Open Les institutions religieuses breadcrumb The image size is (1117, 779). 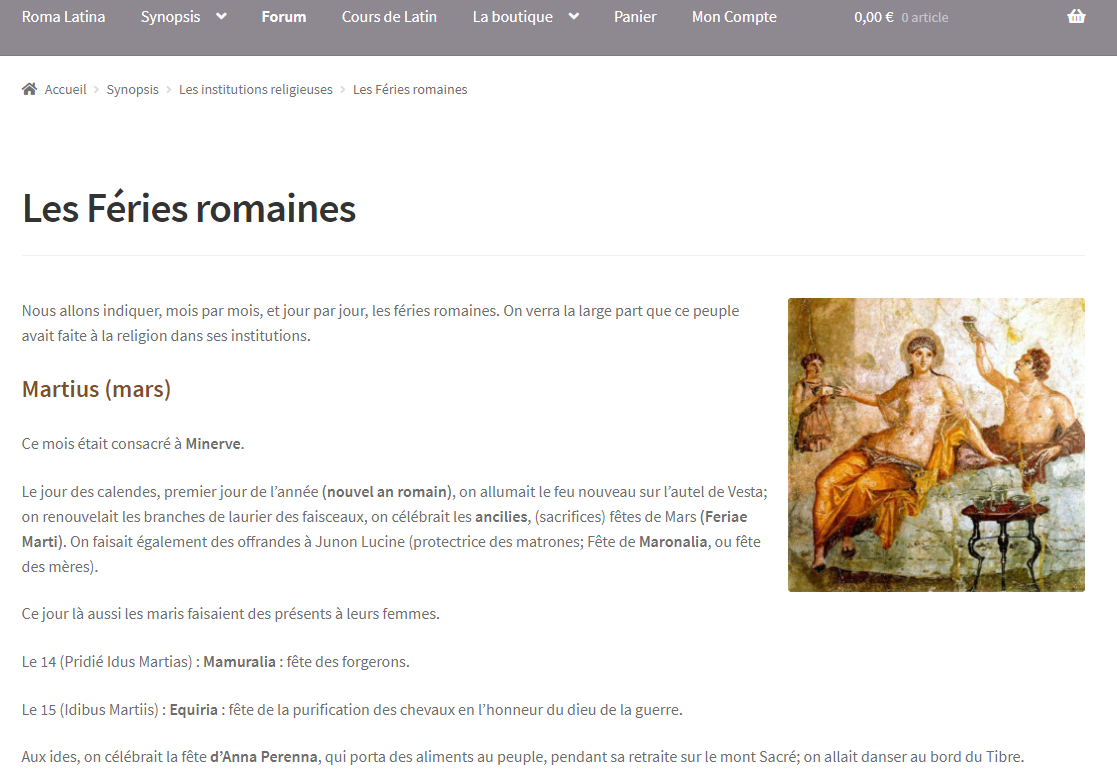tap(256, 90)
